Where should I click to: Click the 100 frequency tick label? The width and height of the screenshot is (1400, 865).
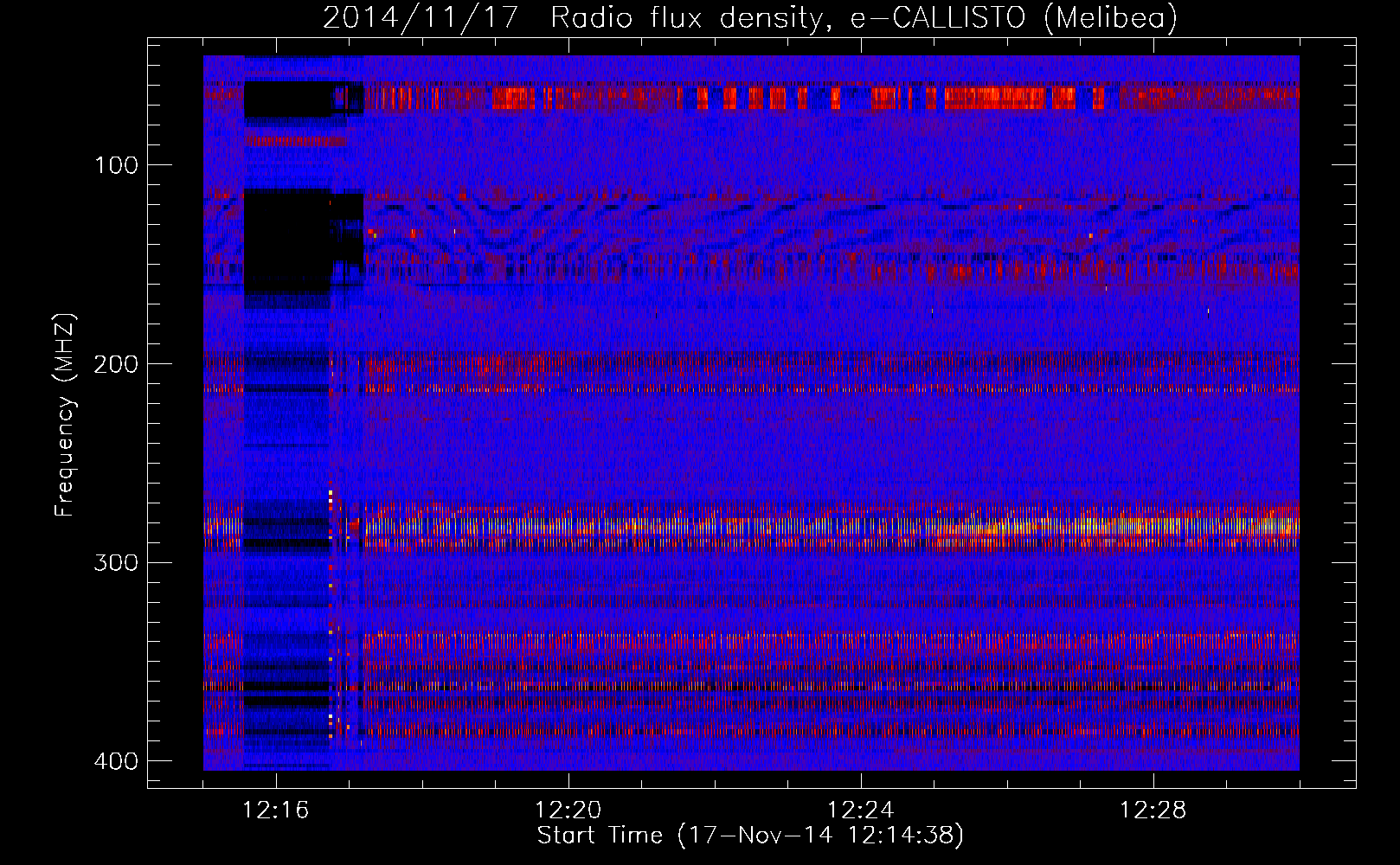click(116, 165)
